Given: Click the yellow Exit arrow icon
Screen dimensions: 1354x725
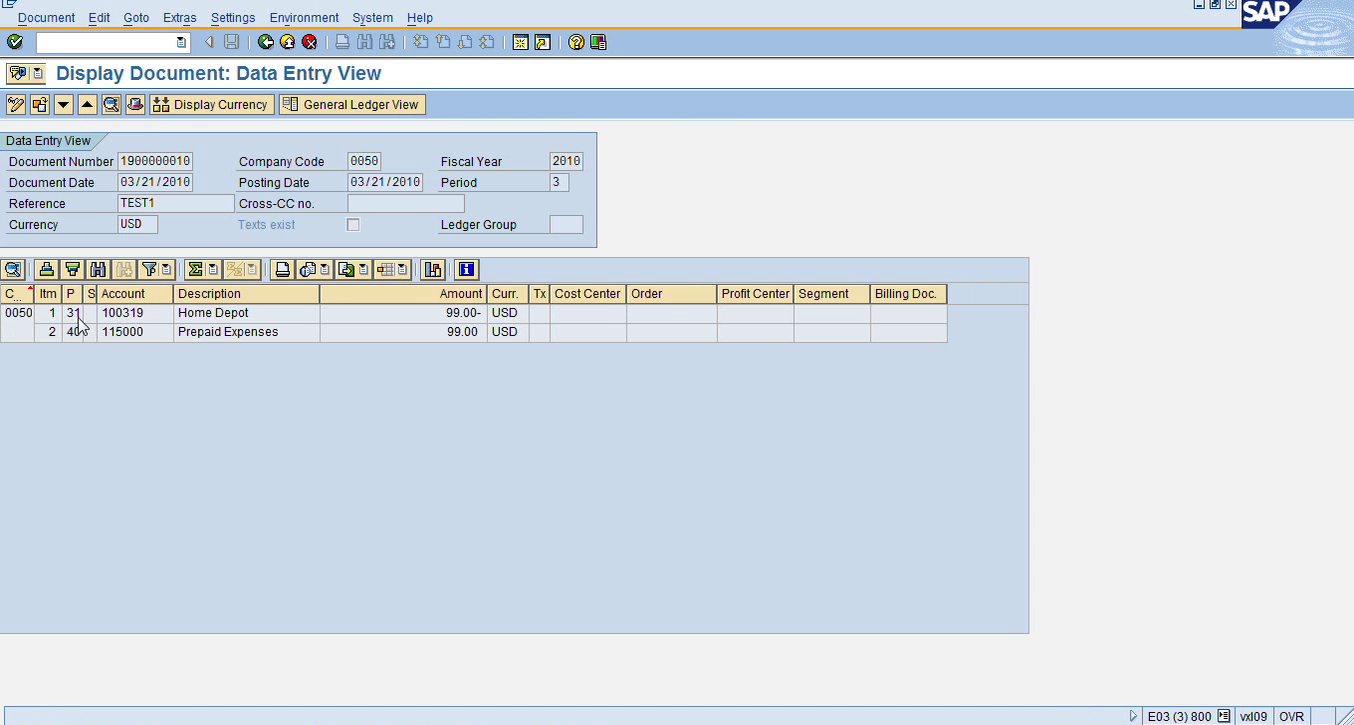Looking at the screenshot, I should pos(287,42).
